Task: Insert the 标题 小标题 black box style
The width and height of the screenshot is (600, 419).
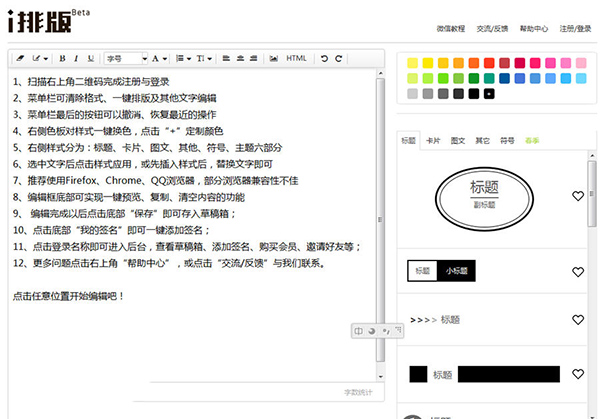Action: pyautogui.click(x=441, y=271)
